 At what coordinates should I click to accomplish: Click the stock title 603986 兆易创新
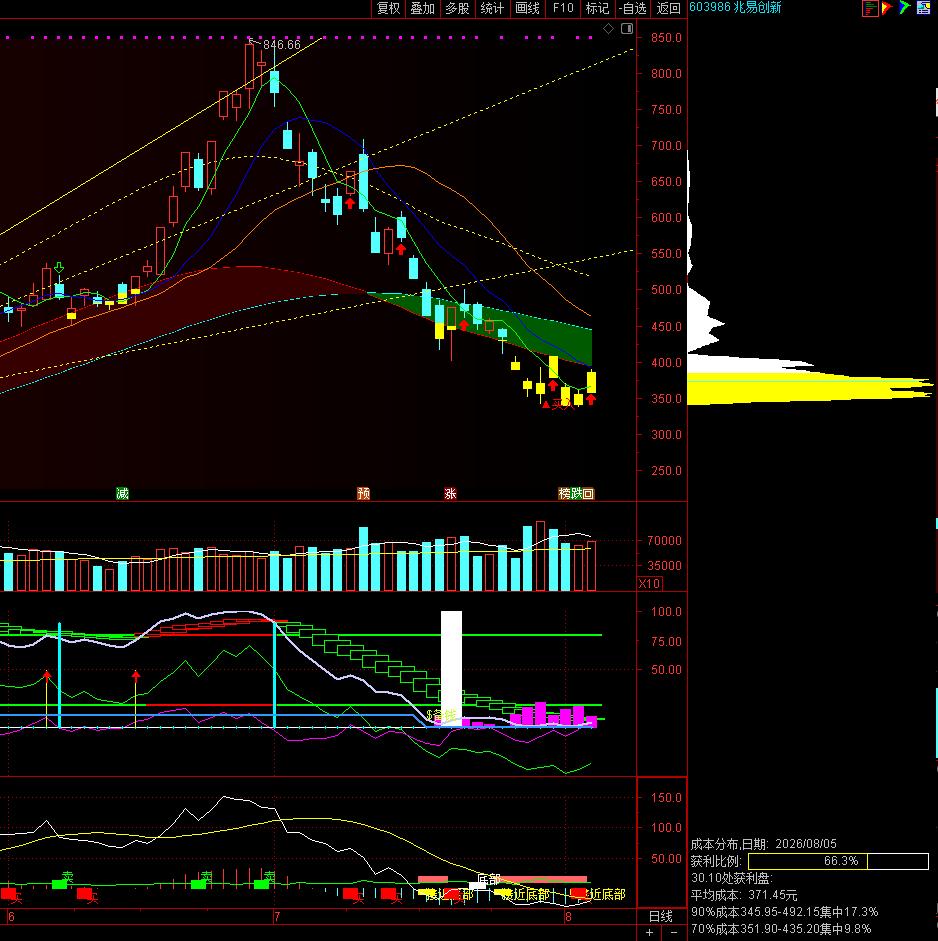pyautogui.click(x=735, y=7)
